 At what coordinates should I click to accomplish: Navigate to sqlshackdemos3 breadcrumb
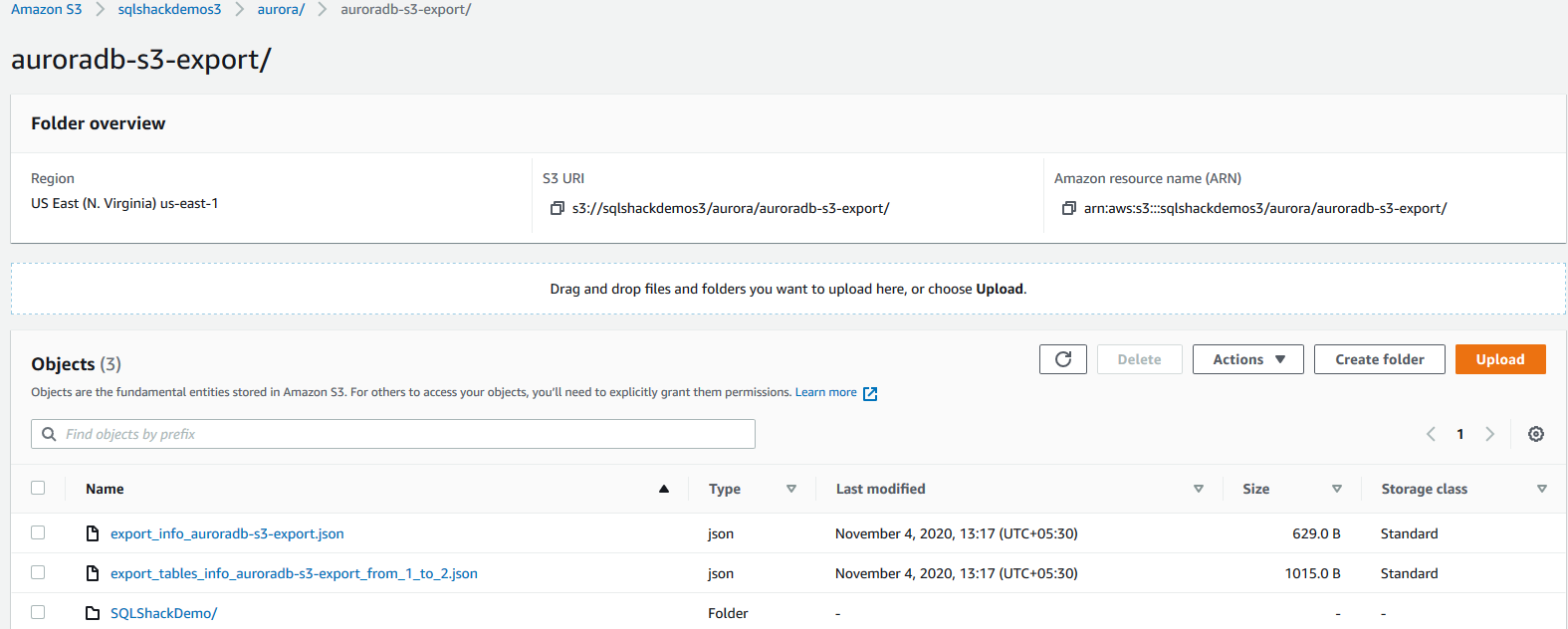pos(169,9)
